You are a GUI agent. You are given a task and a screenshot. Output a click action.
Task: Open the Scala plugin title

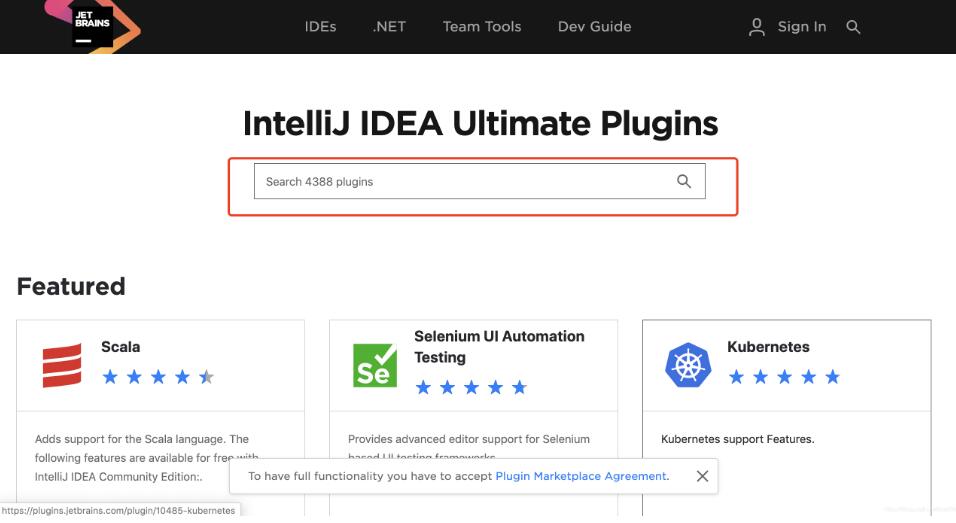(121, 347)
